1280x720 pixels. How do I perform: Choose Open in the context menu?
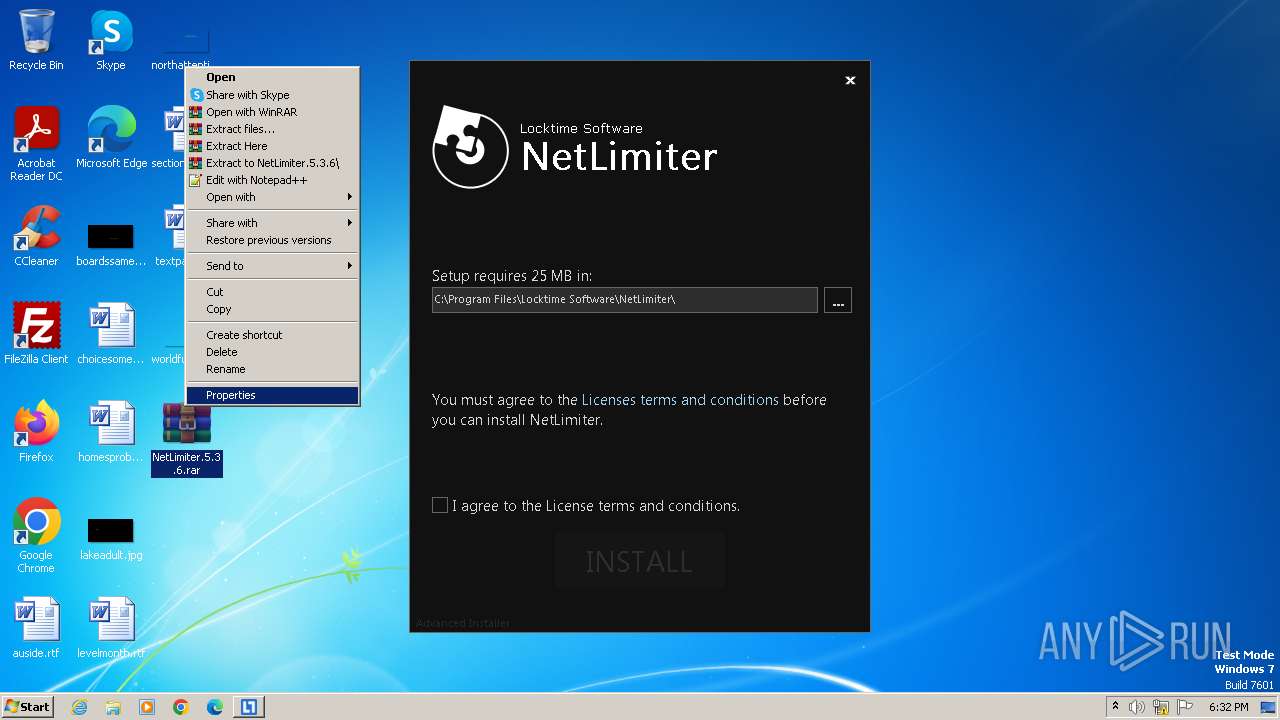(272, 77)
